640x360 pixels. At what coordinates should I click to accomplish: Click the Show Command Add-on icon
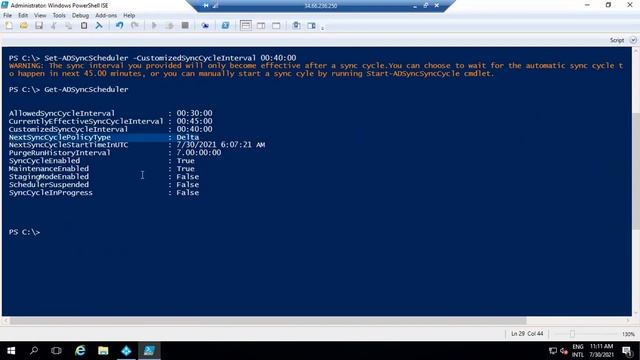pyautogui.click(x=311, y=26)
